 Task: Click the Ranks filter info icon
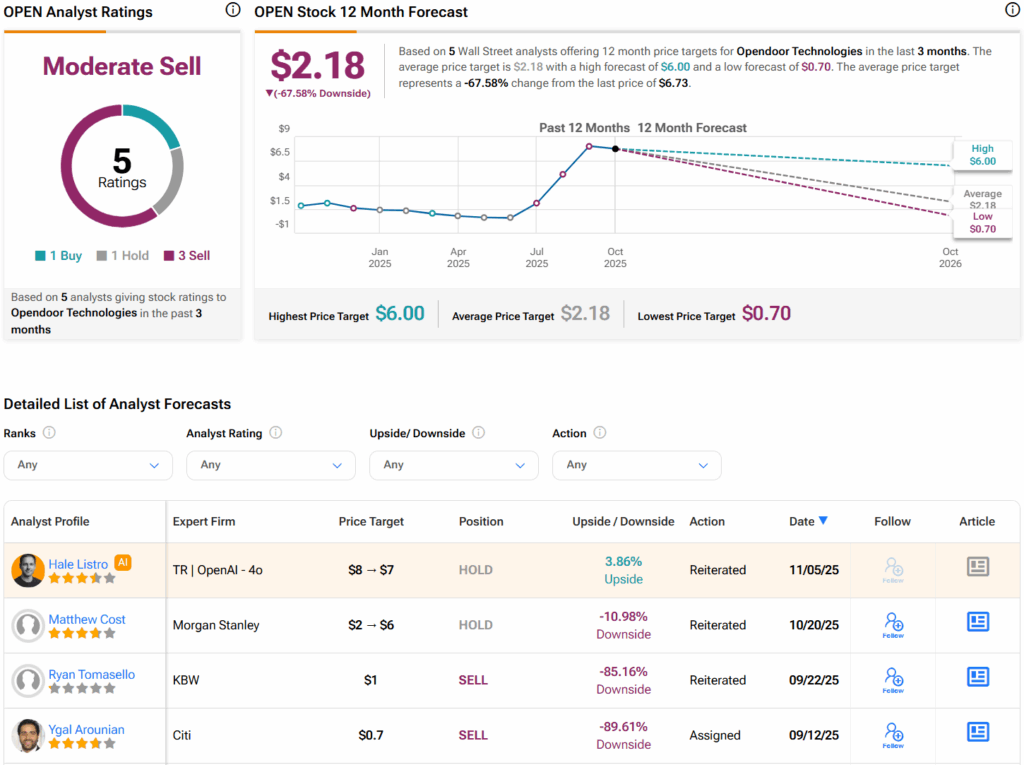pyautogui.click(x=49, y=433)
